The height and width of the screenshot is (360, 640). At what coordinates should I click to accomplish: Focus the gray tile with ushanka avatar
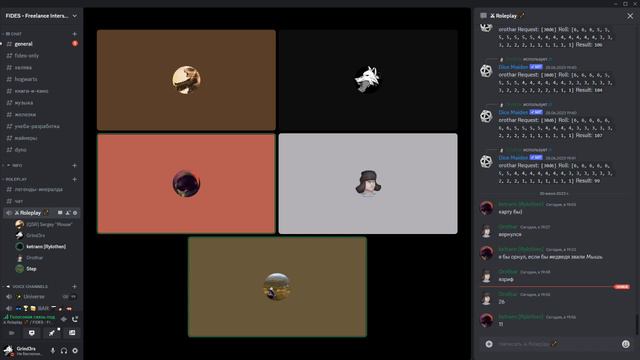pyautogui.click(x=368, y=184)
